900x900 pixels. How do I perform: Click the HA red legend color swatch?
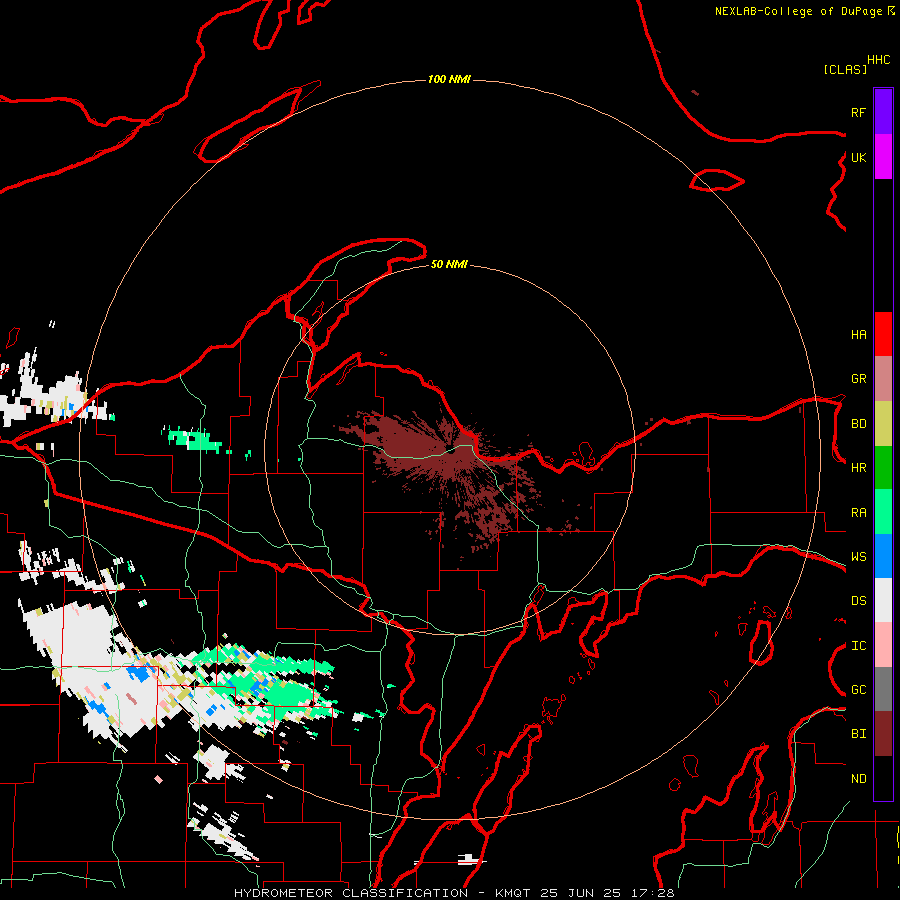883,334
